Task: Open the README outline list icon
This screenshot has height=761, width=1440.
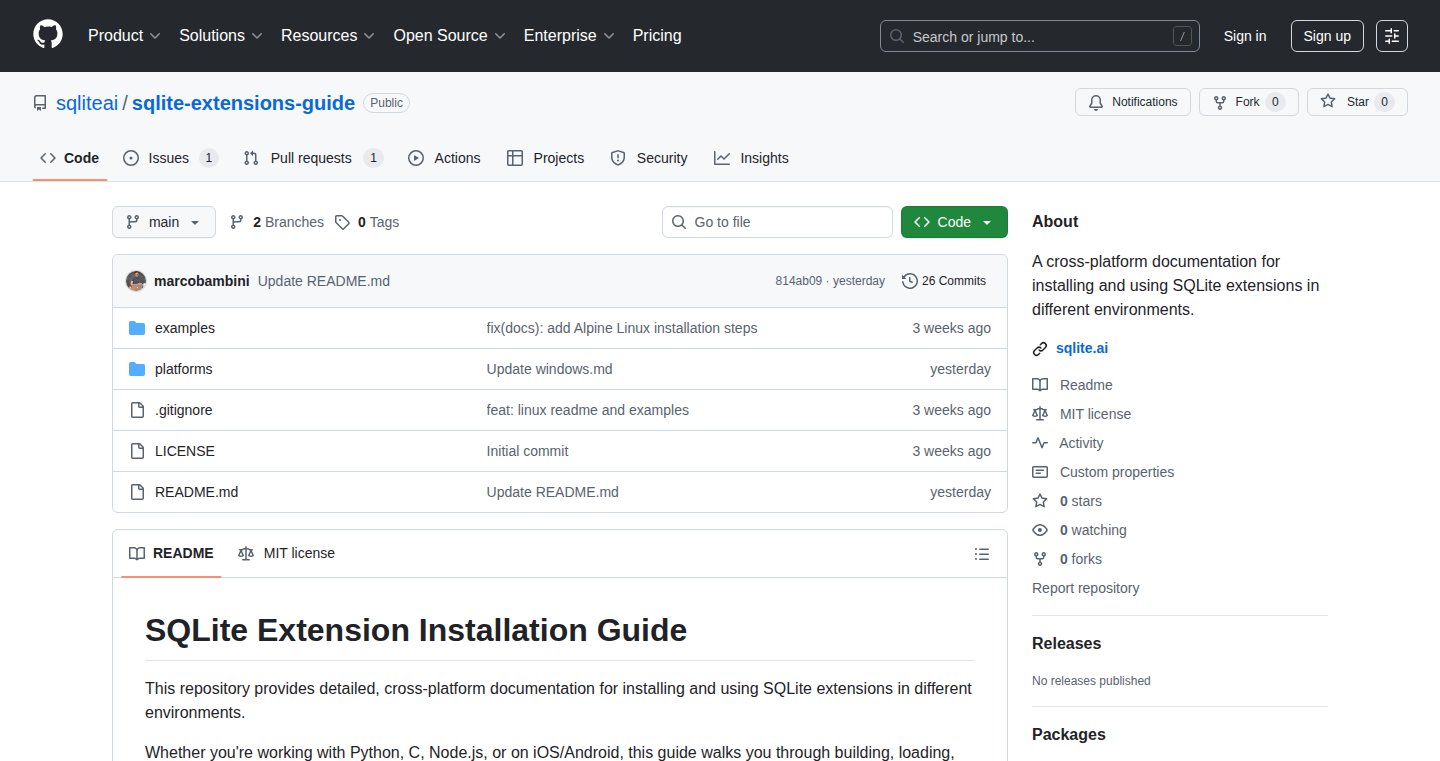Action: 982,554
